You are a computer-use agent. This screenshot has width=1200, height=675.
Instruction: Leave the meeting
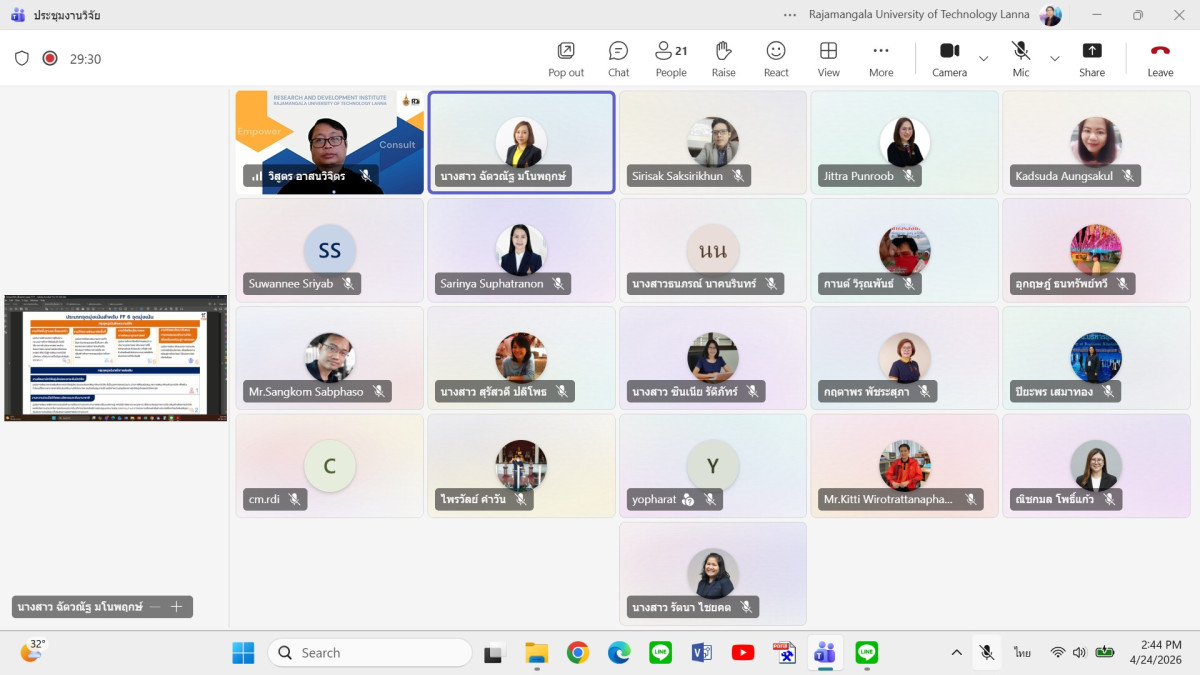[x=1160, y=58]
